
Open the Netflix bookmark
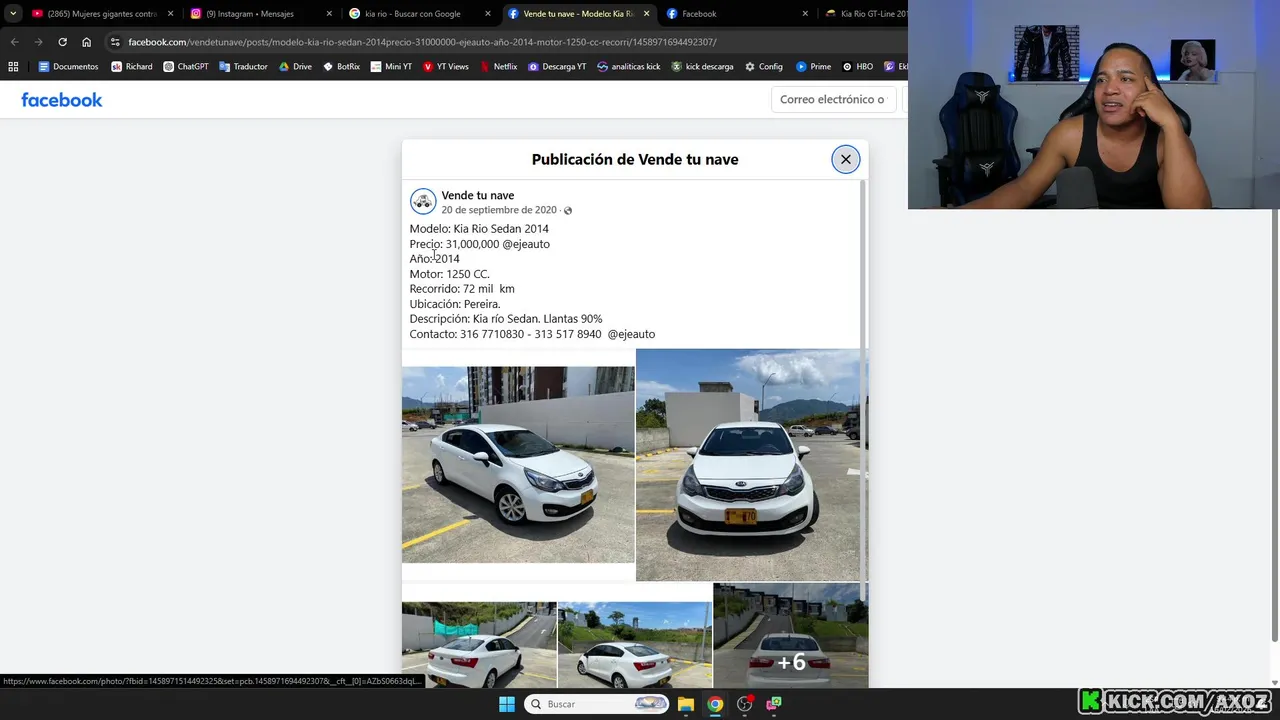pos(499,67)
